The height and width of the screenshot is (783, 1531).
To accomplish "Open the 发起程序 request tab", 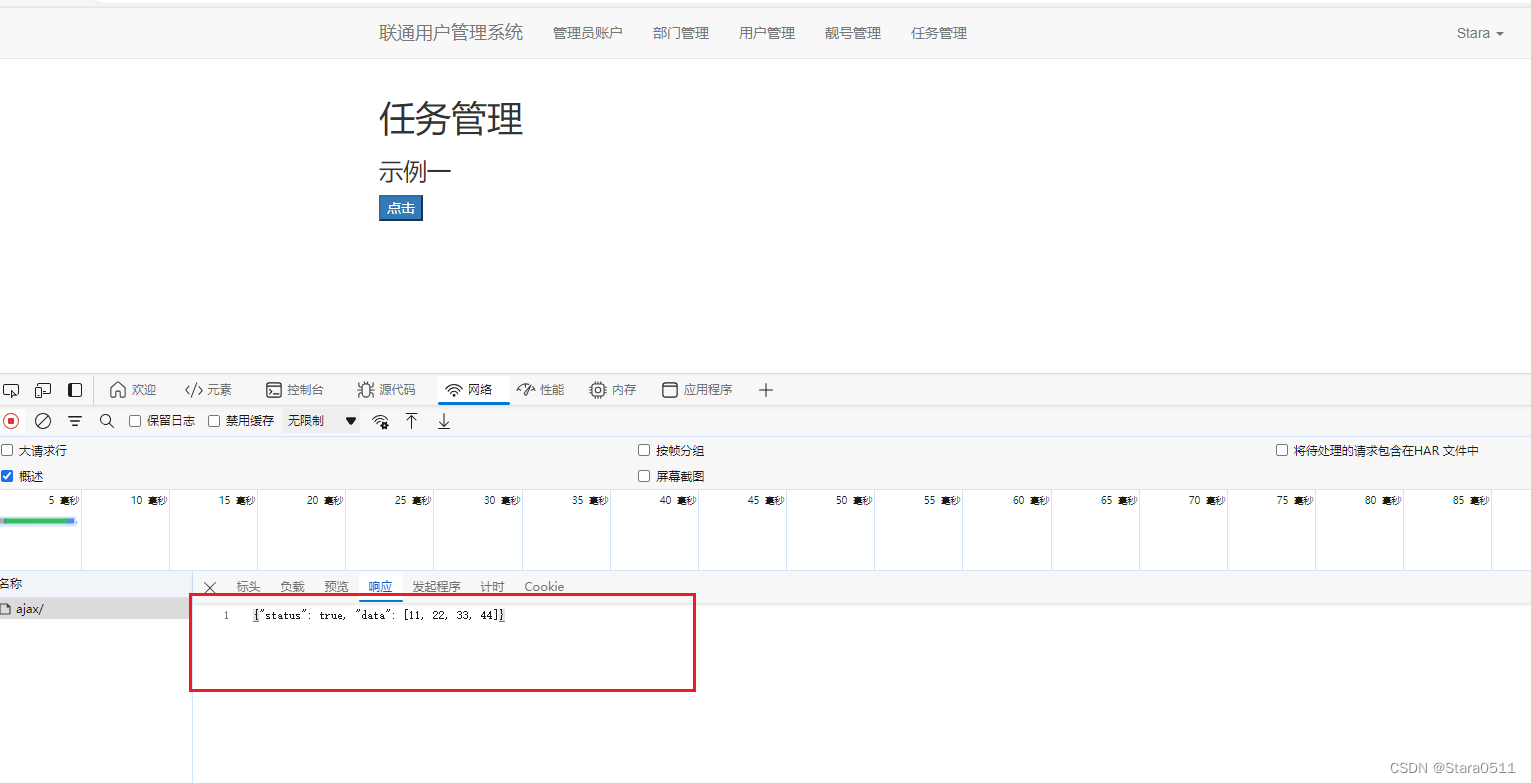I will (x=436, y=587).
